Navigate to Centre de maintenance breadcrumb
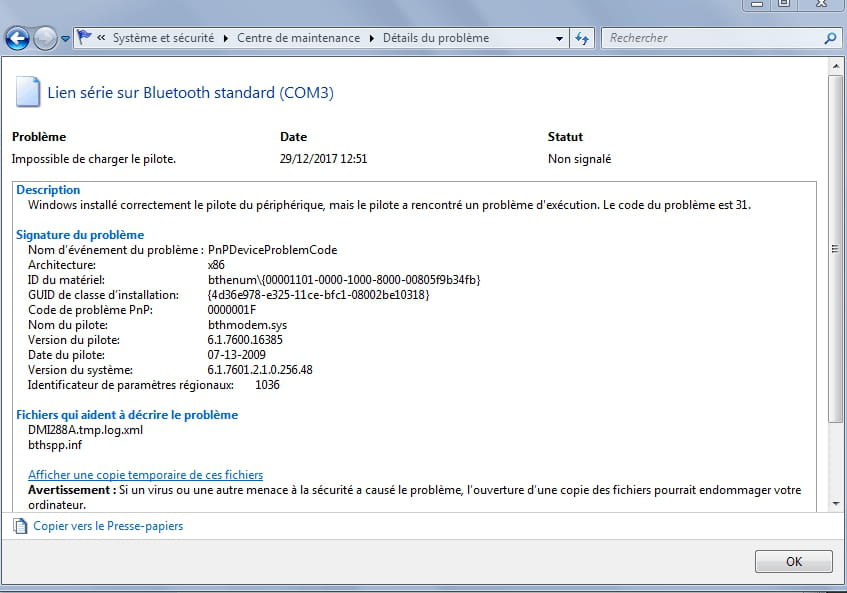This screenshot has height=593, width=847. click(298, 38)
